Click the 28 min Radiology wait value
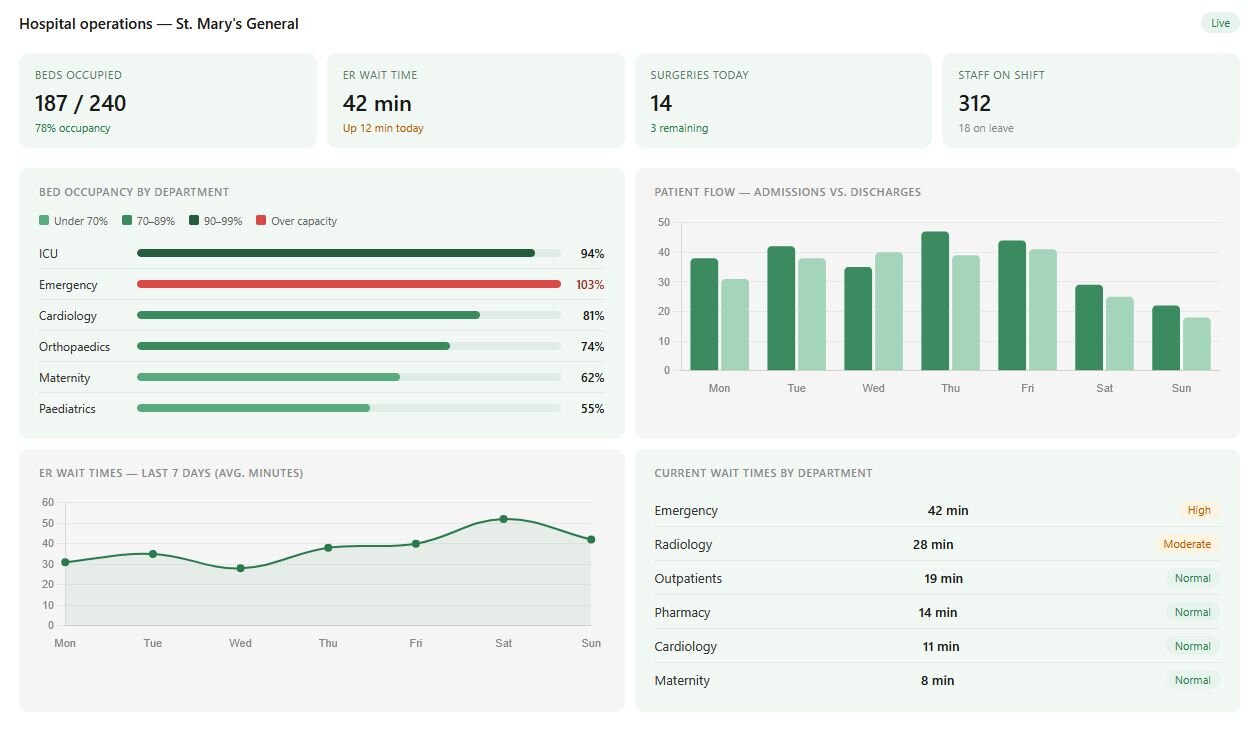The image size is (1257, 730). pos(933,545)
